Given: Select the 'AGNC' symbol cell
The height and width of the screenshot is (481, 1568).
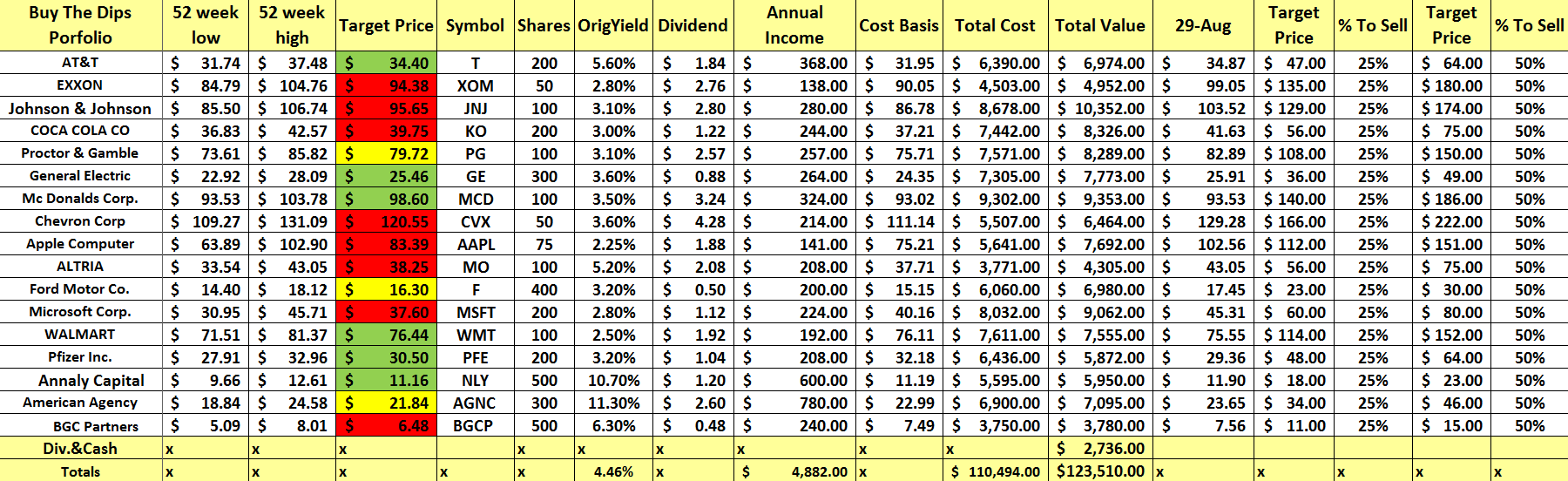Looking at the screenshot, I should 475,403.
